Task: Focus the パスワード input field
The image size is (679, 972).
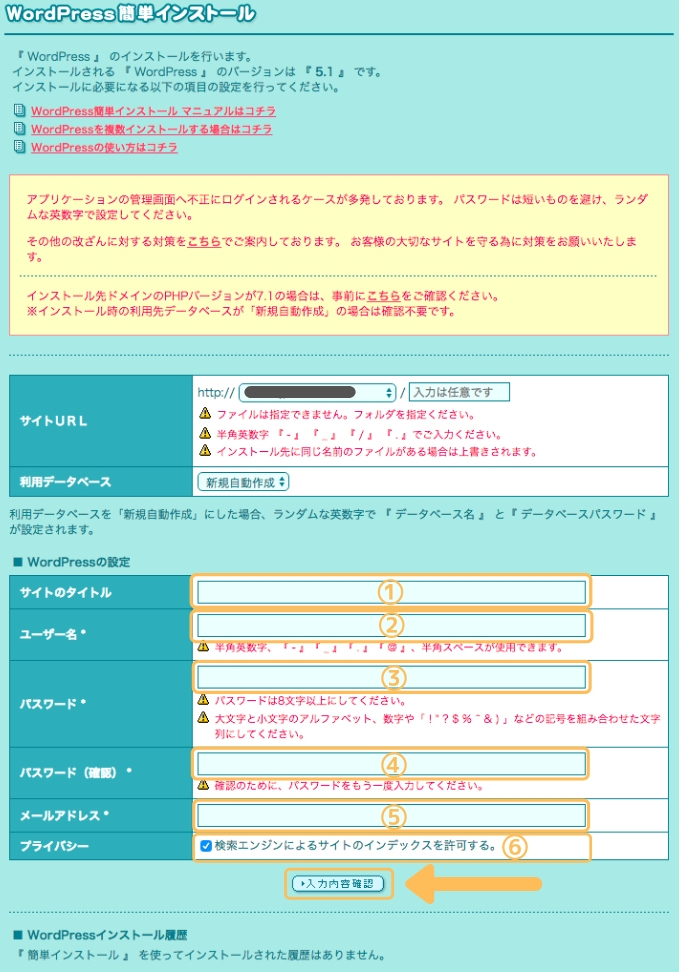Action: click(391, 678)
